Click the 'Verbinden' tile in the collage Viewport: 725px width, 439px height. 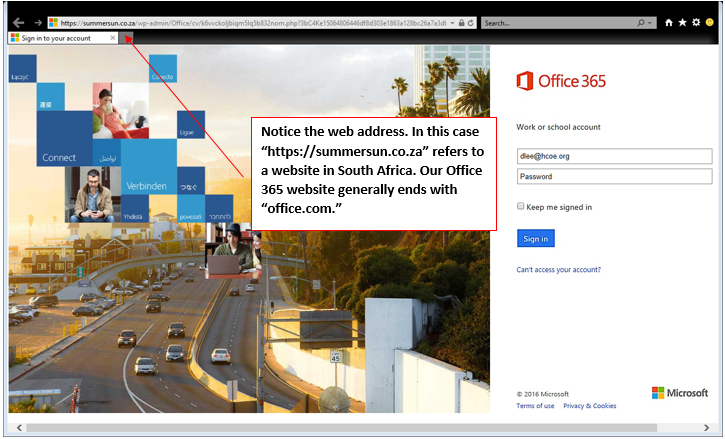149,167
